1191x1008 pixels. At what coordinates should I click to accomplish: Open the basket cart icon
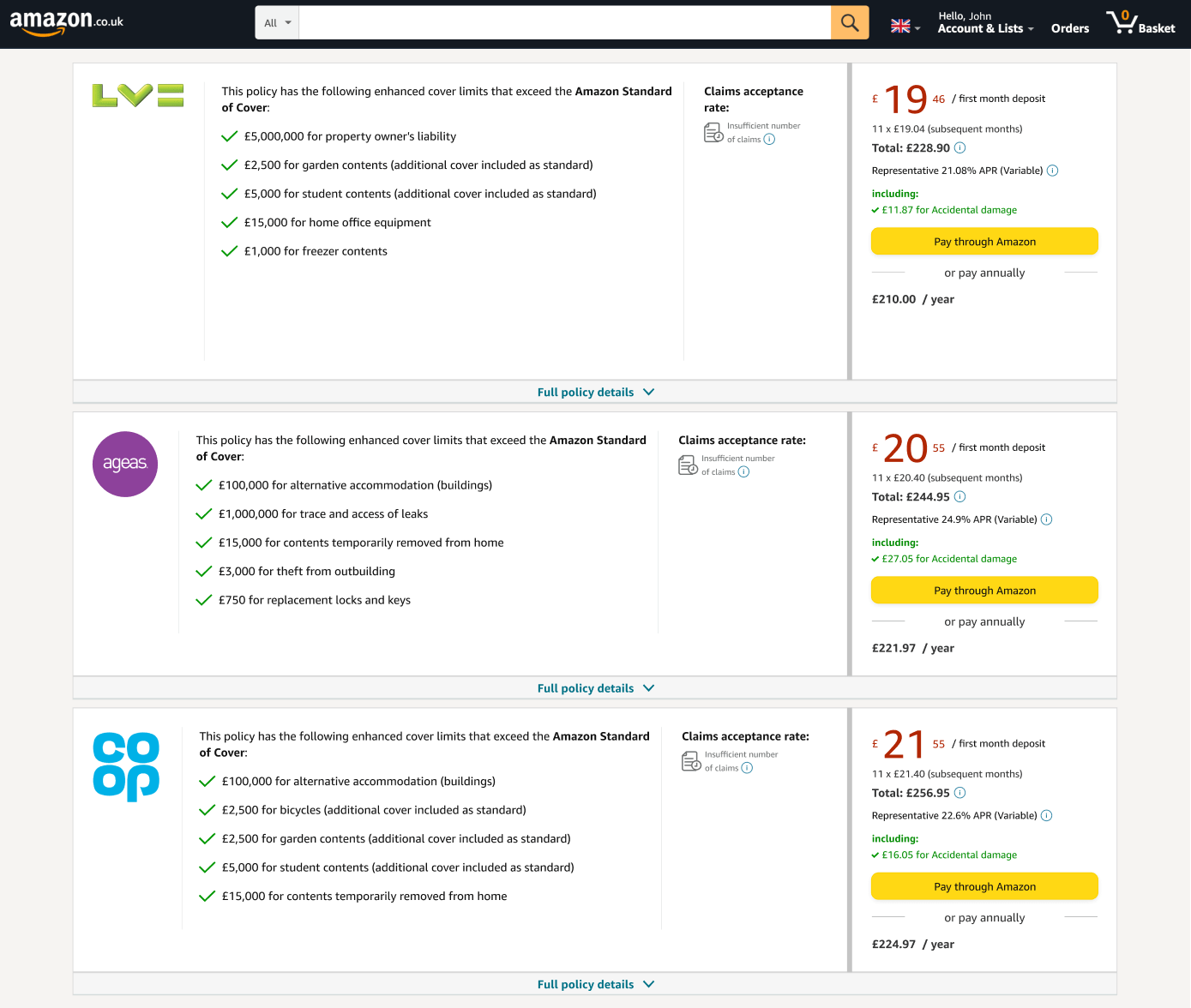(1140, 22)
